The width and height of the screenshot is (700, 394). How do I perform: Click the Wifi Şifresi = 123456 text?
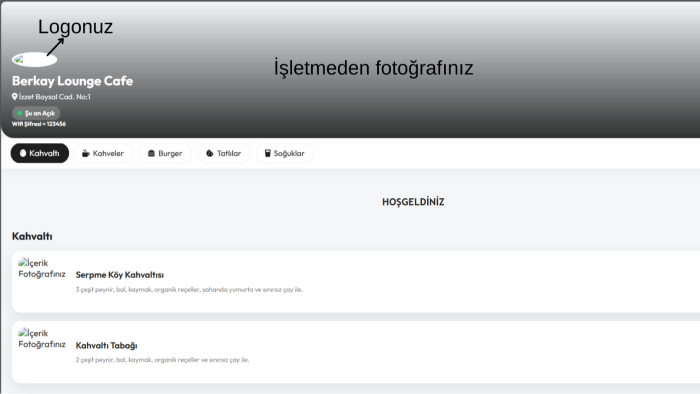click(39, 124)
